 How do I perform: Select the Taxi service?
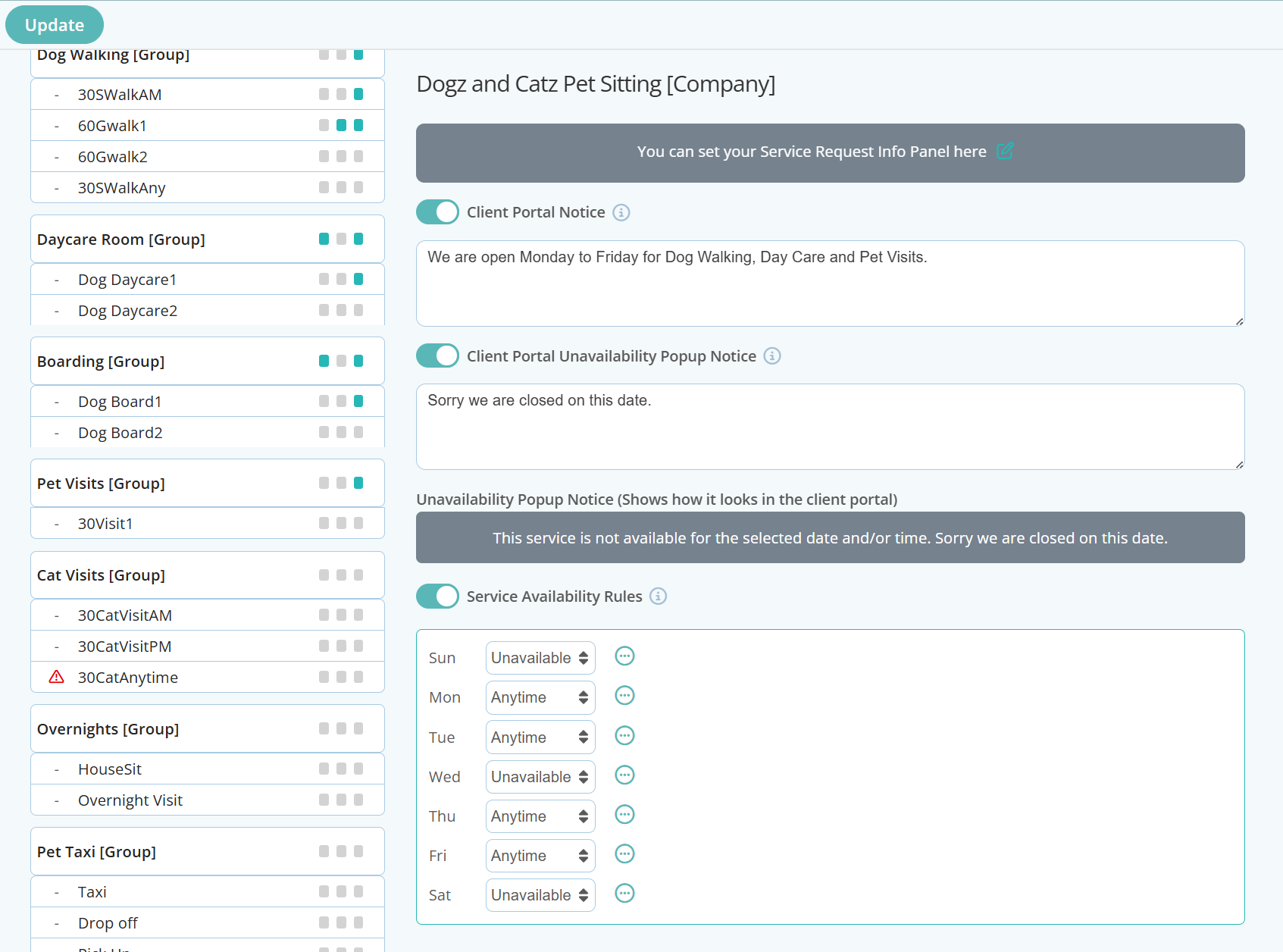pyautogui.click(x=207, y=892)
